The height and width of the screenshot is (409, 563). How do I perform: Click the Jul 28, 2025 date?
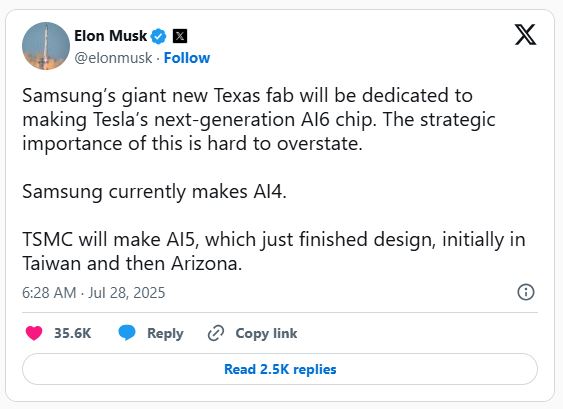pos(127,293)
